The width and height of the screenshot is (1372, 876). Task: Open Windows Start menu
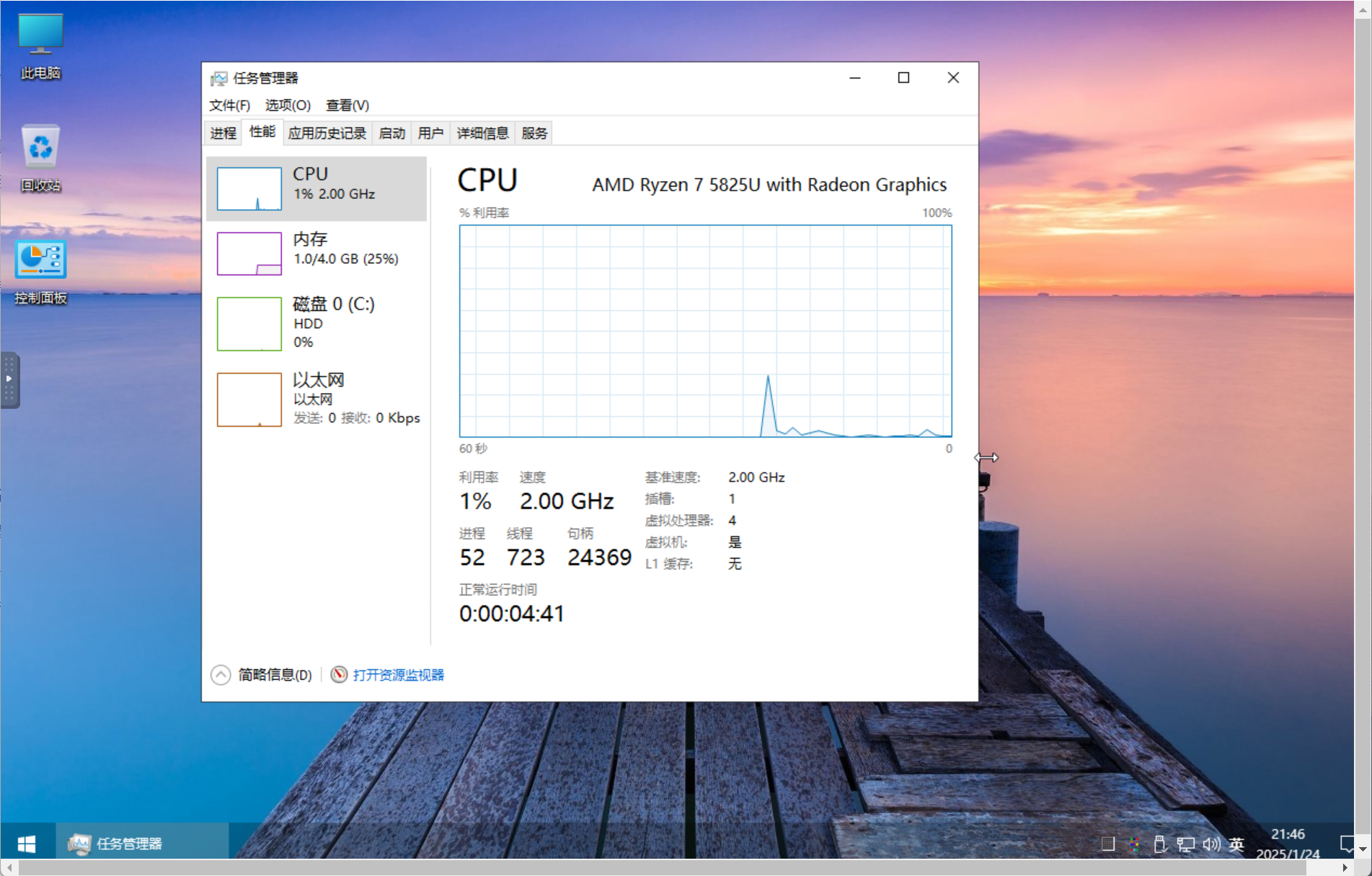[x=27, y=843]
